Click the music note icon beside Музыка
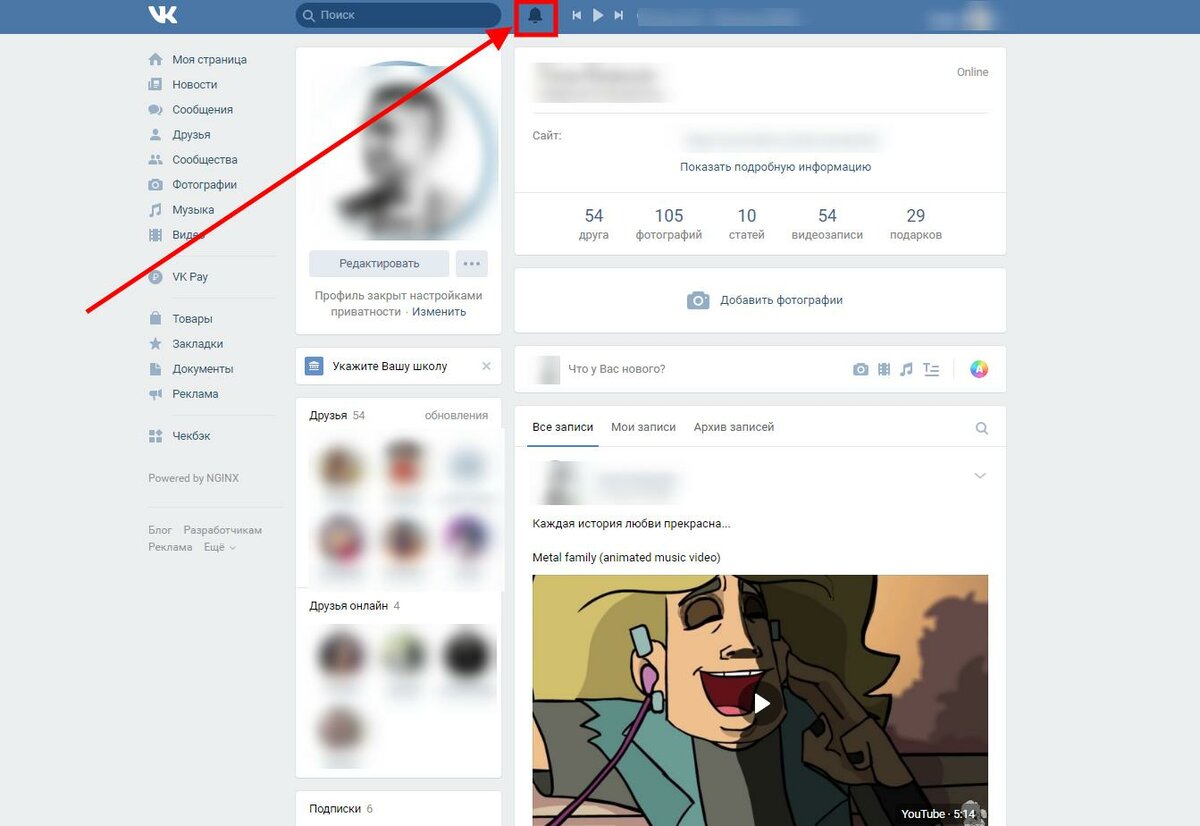The height and width of the screenshot is (826, 1200). click(155, 210)
